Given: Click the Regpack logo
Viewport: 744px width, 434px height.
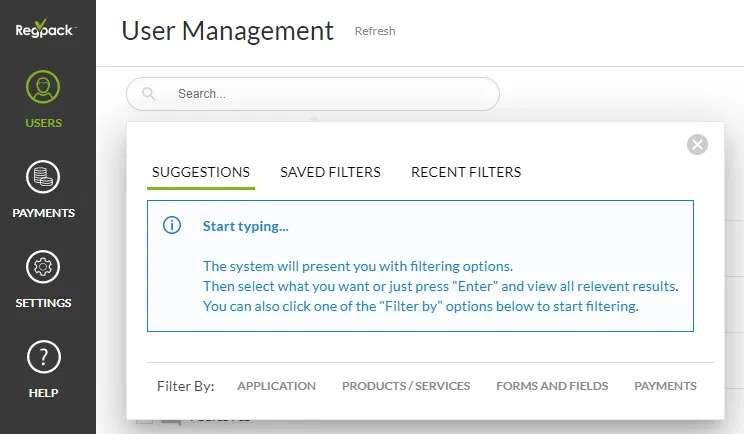Looking at the screenshot, I should (45, 29).
